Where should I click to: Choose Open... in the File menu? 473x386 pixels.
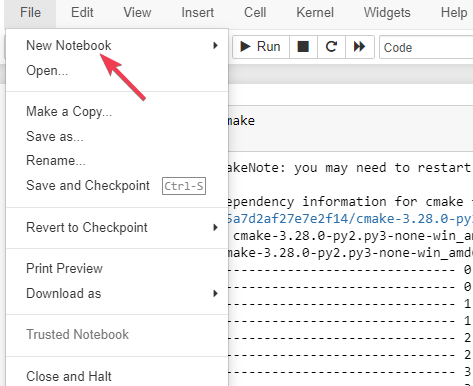117,71
